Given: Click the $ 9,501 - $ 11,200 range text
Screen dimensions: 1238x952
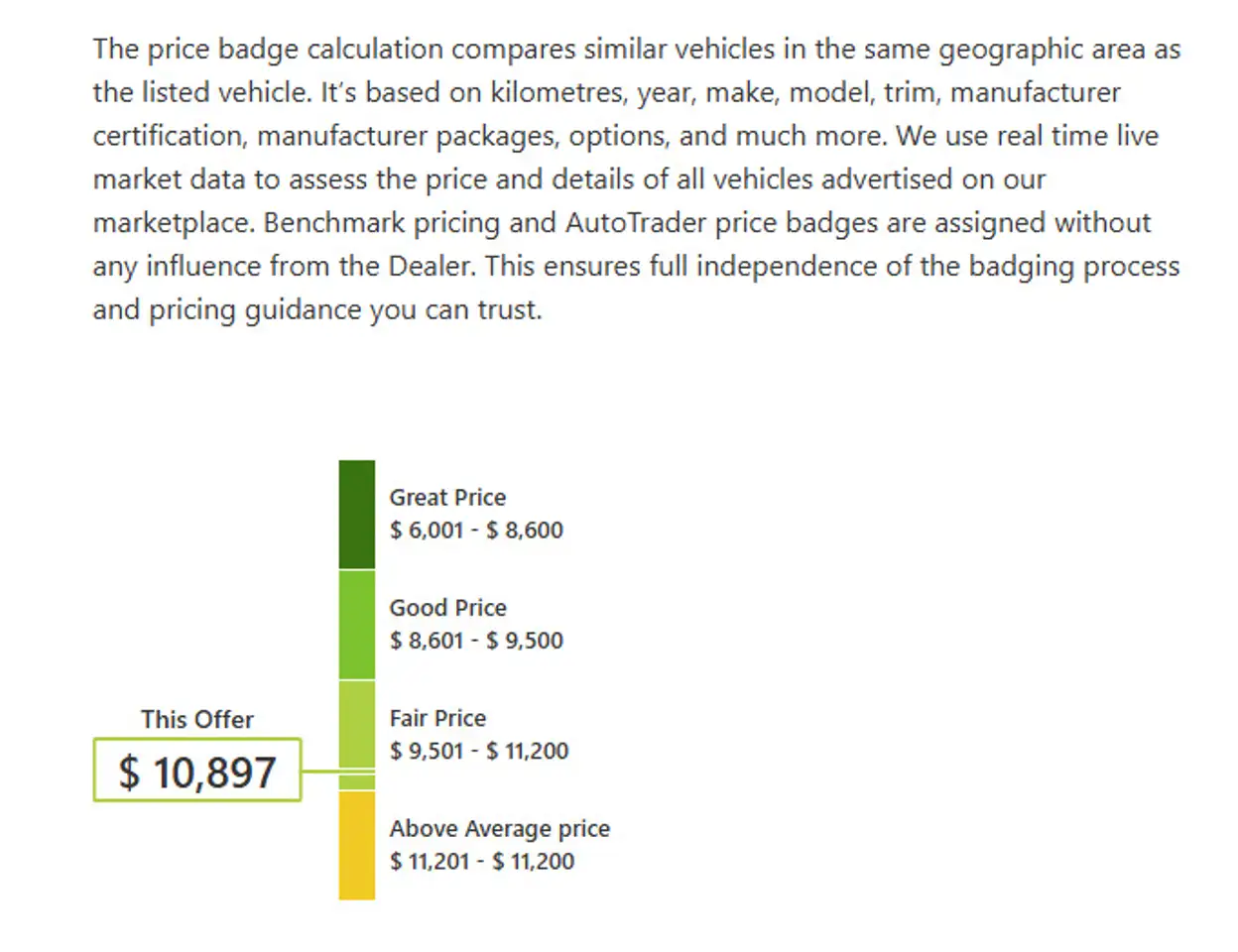Looking at the screenshot, I should click(479, 751).
